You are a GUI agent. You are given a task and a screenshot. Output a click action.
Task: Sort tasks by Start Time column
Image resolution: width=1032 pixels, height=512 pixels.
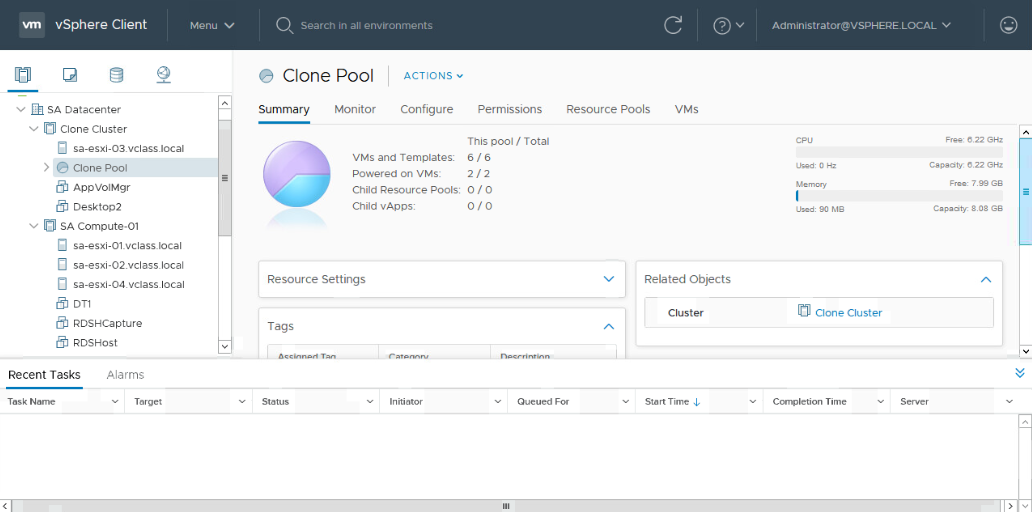(667, 401)
